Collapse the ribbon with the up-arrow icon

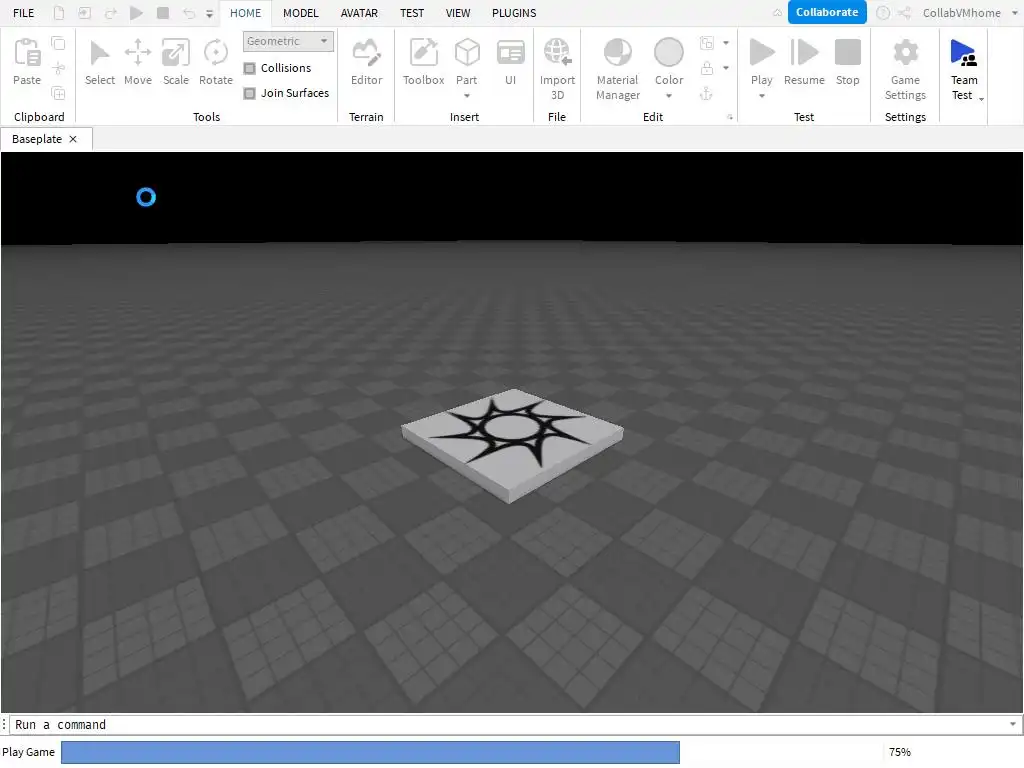coord(777,12)
